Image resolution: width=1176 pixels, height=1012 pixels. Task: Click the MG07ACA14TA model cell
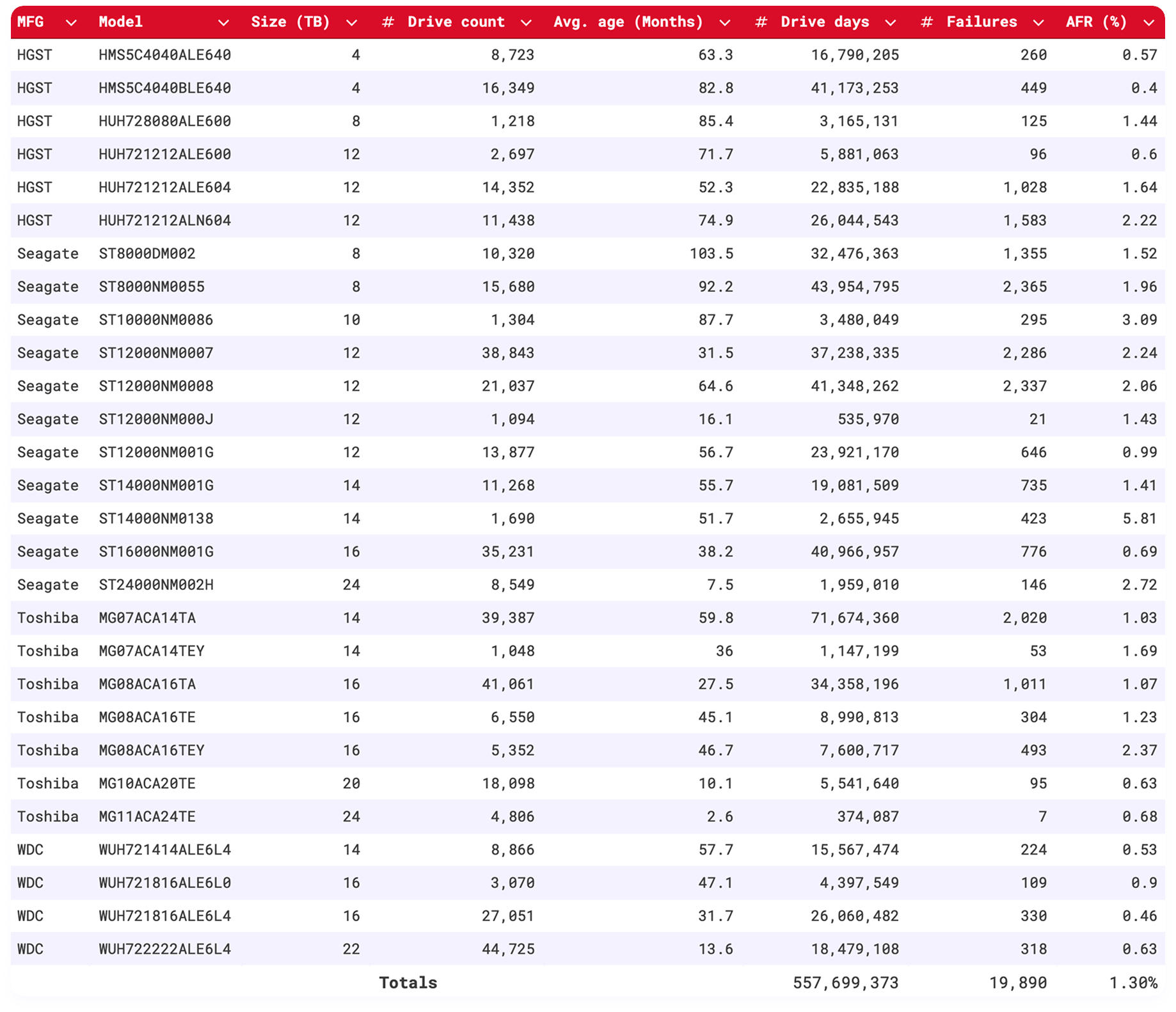click(147, 618)
